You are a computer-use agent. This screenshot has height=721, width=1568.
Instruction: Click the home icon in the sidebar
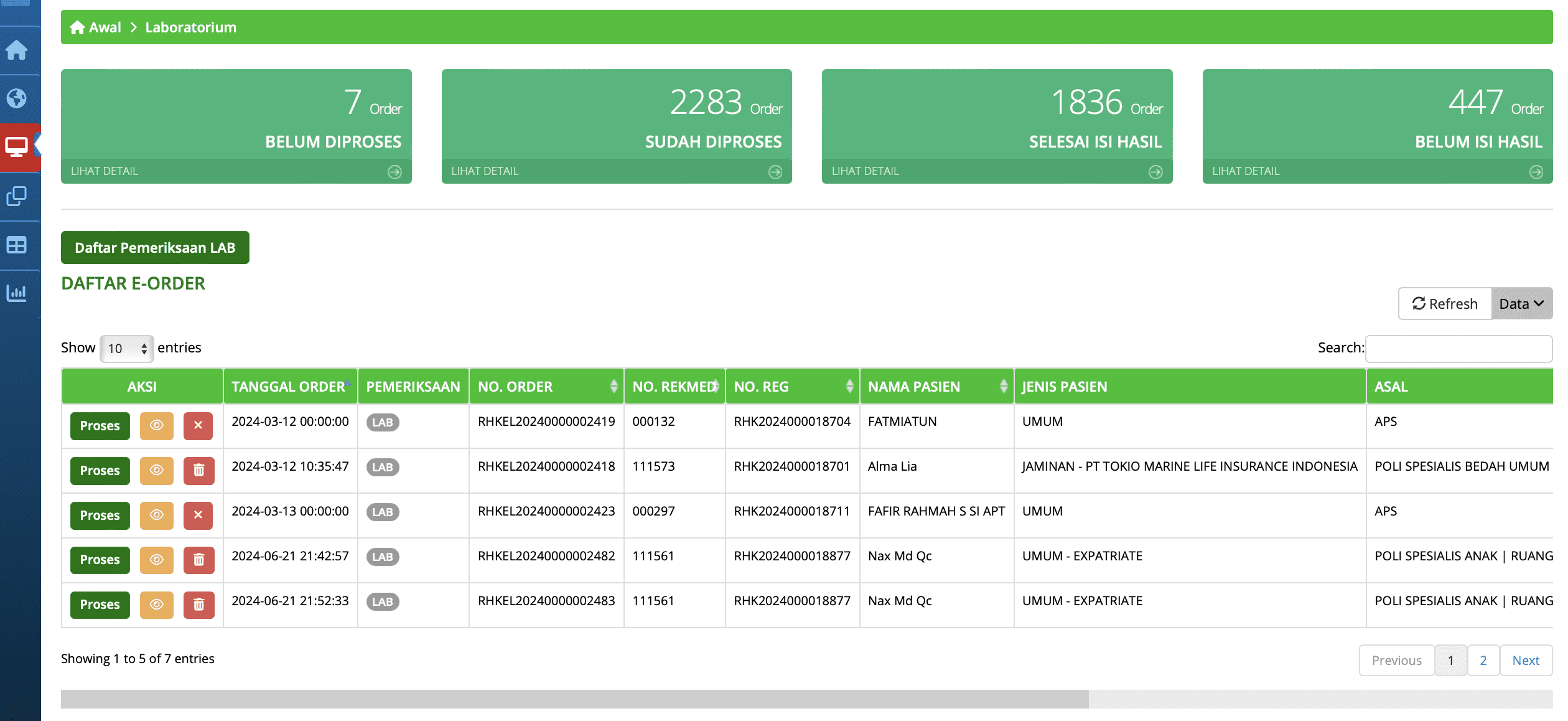click(x=17, y=50)
